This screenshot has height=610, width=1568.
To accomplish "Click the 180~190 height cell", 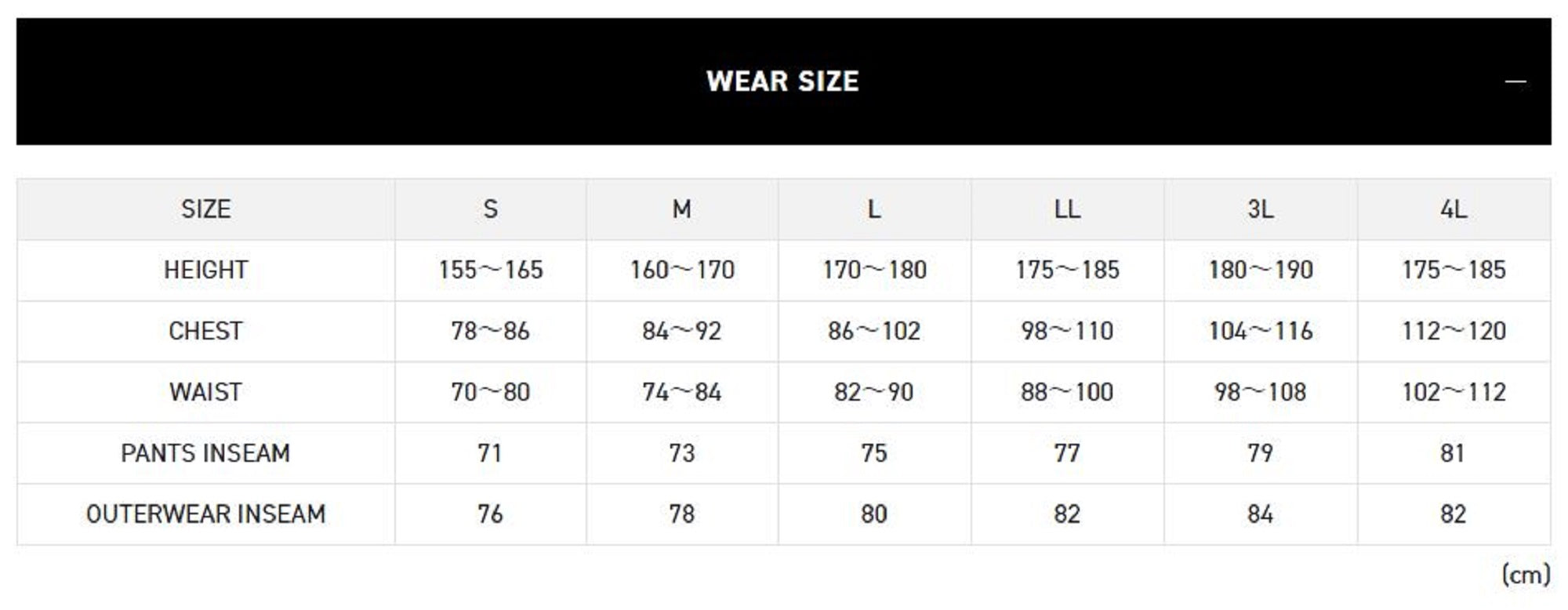I will [x=1260, y=270].
